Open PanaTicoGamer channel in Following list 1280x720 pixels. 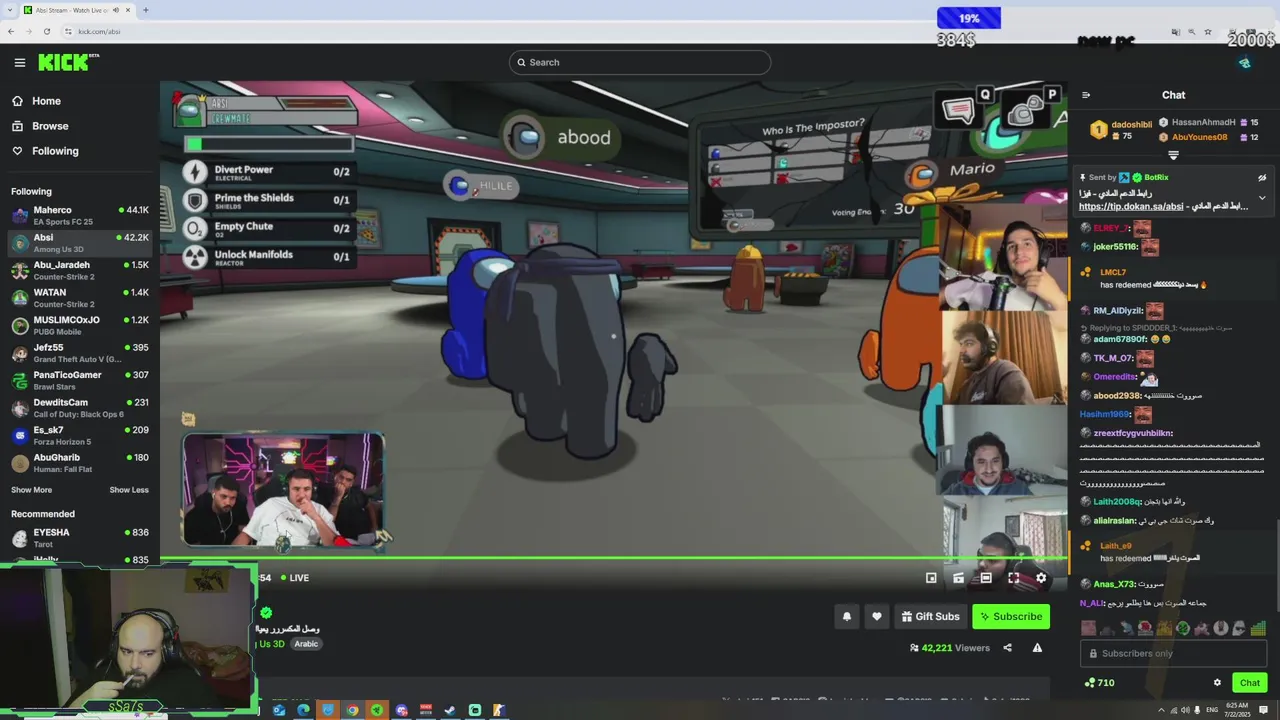click(80, 381)
